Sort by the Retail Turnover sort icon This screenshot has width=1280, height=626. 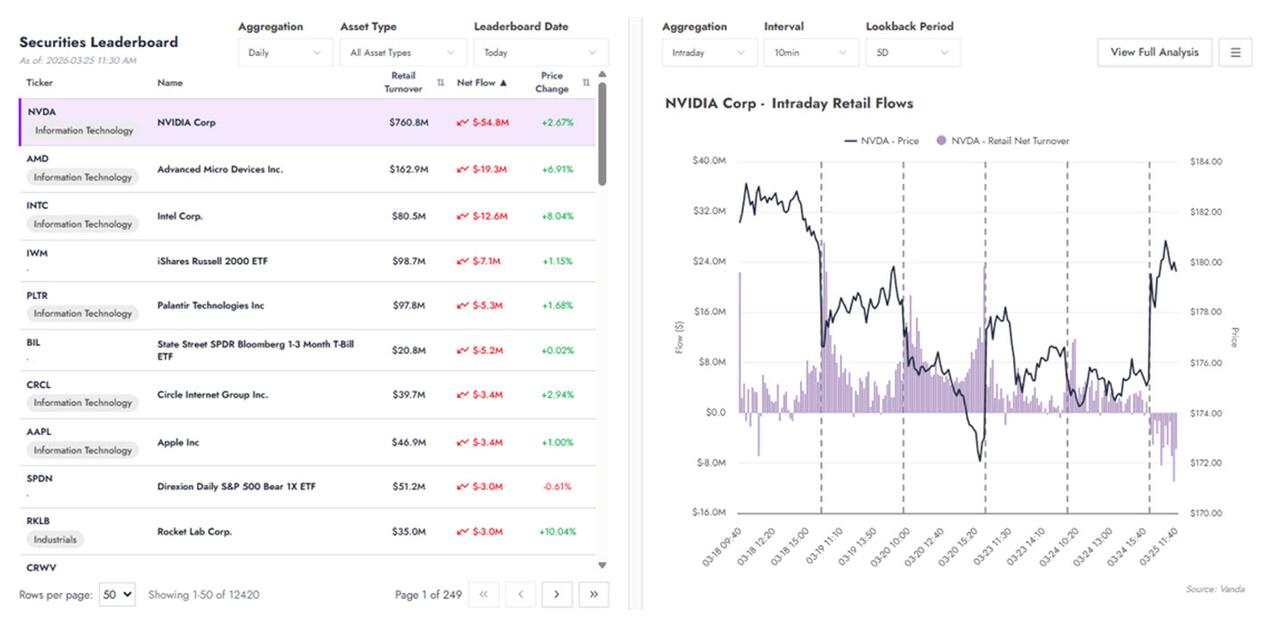[x=441, y=83]
